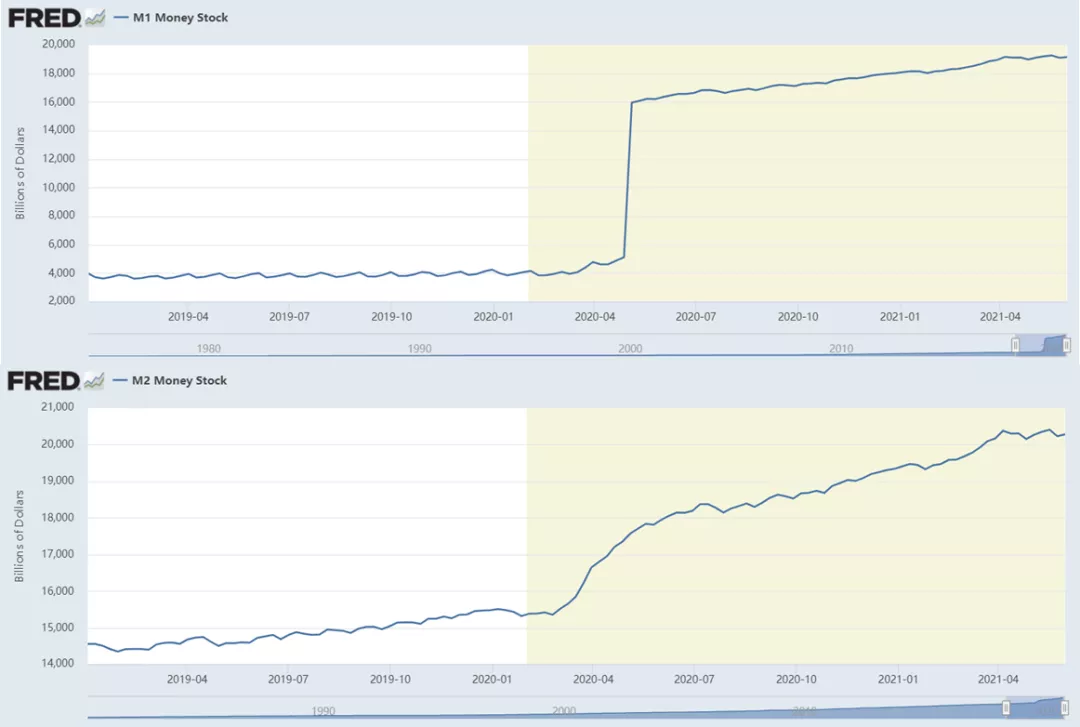The image size is (1080, 727).
Task: Toggle the M1 Money Stock series label
Action: [x=180, y=18]
